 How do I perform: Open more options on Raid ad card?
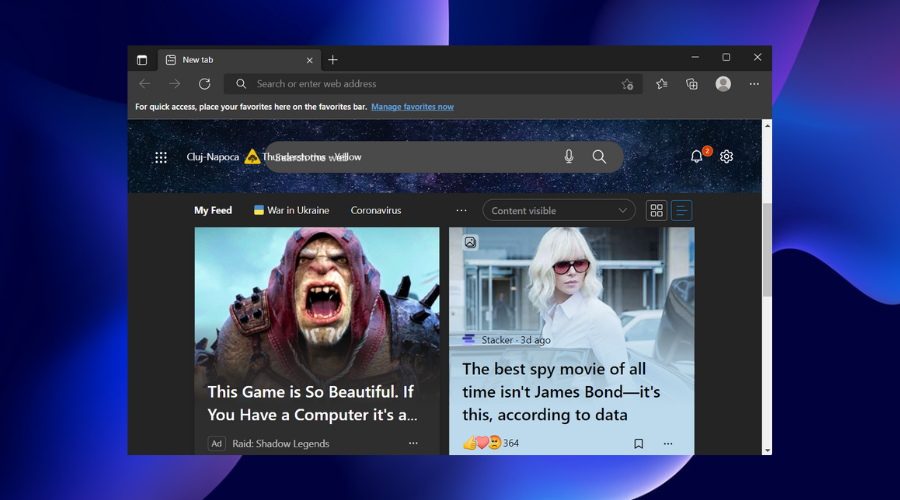pos(413,443)
